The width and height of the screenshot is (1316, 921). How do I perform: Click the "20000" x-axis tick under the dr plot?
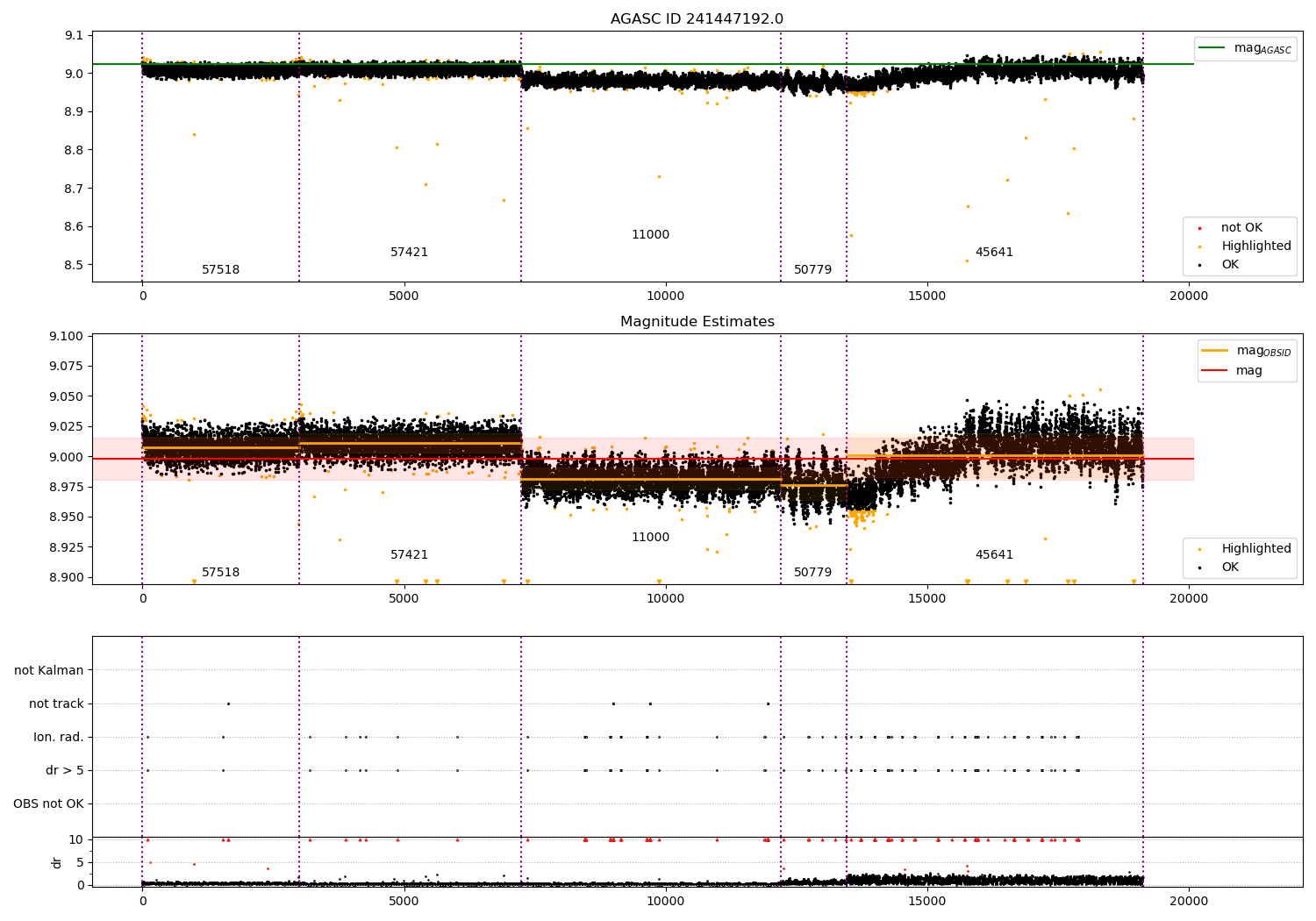1189,901
